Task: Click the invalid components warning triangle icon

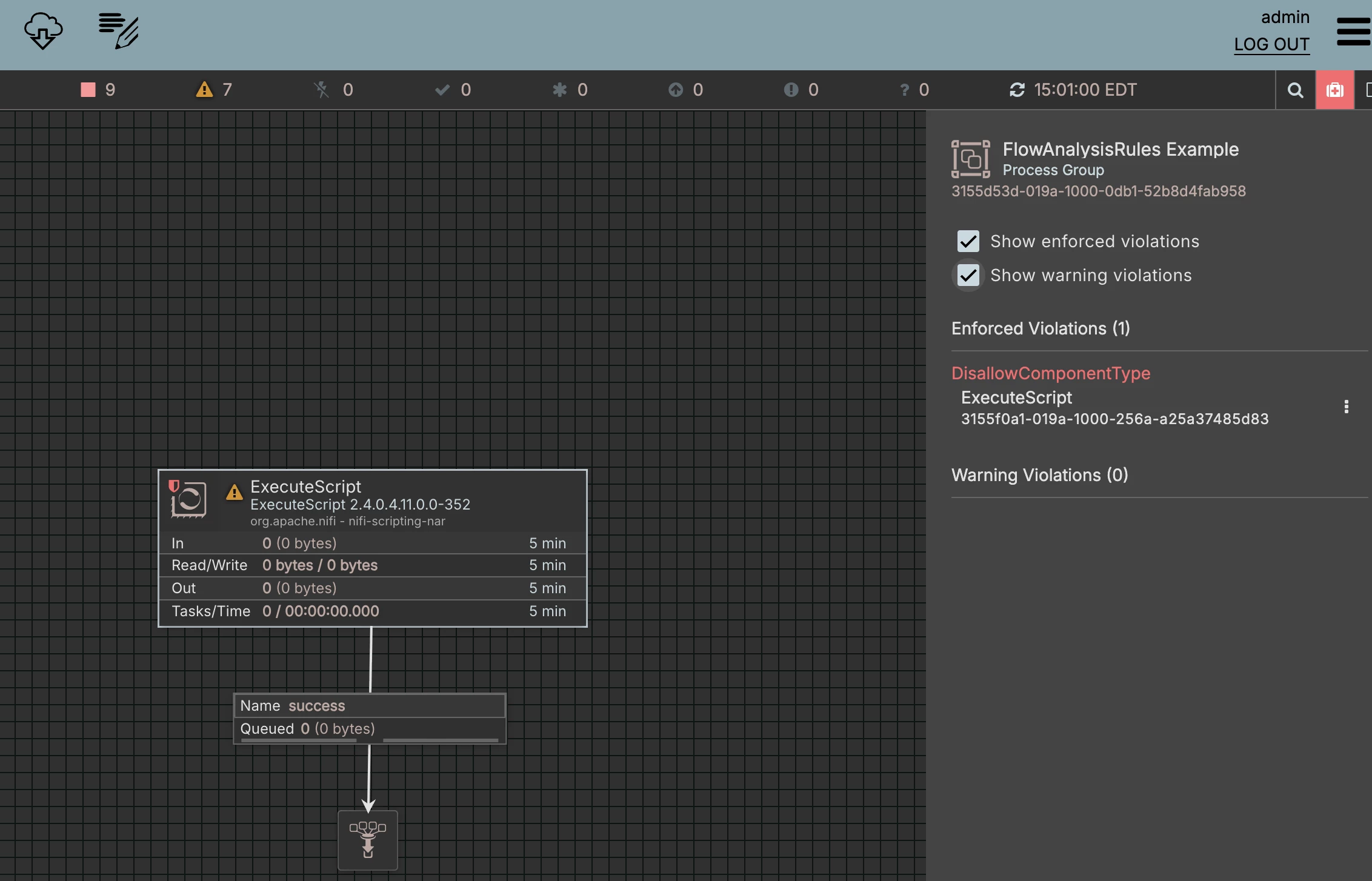Action: coord(205,90)
